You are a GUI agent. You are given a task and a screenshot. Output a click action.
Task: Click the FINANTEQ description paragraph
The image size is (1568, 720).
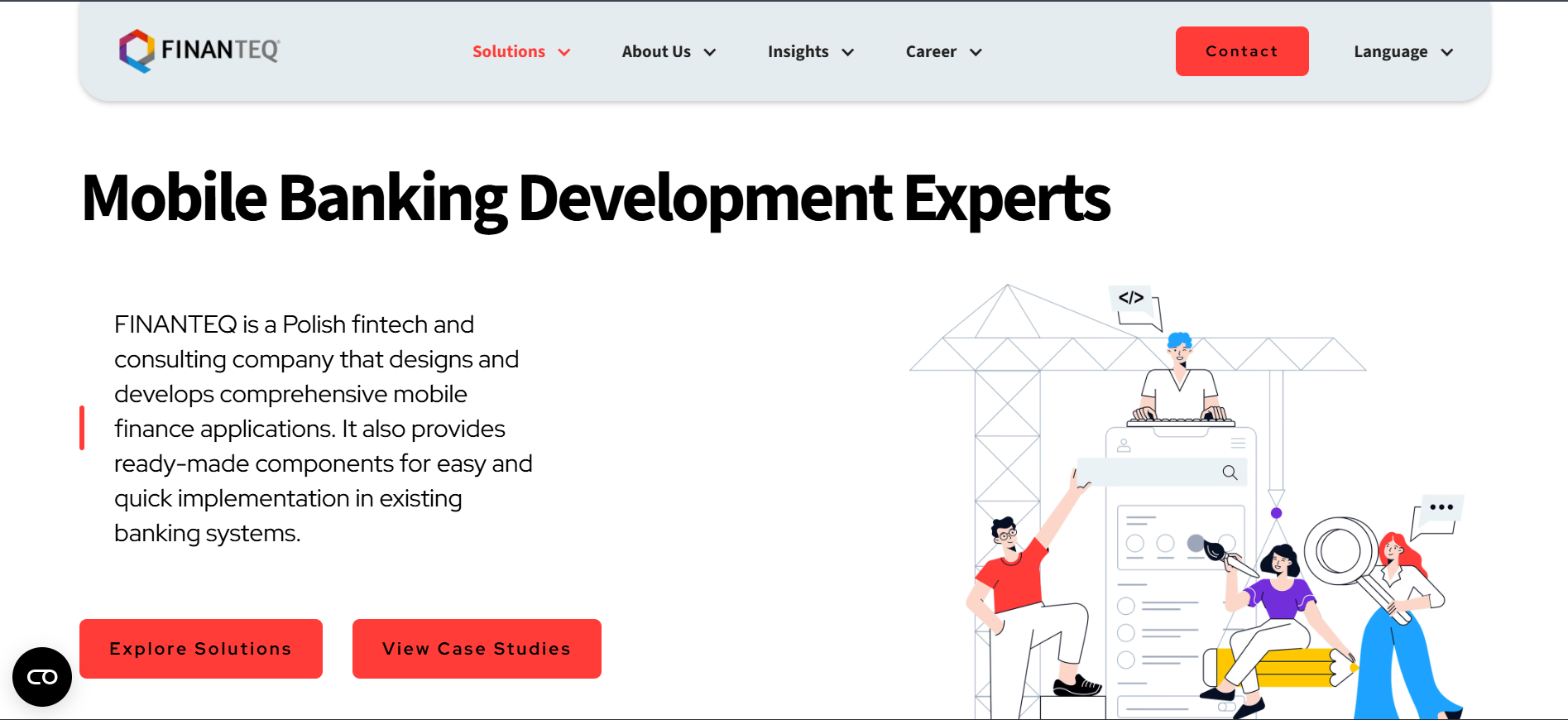[x=323, y=429]
